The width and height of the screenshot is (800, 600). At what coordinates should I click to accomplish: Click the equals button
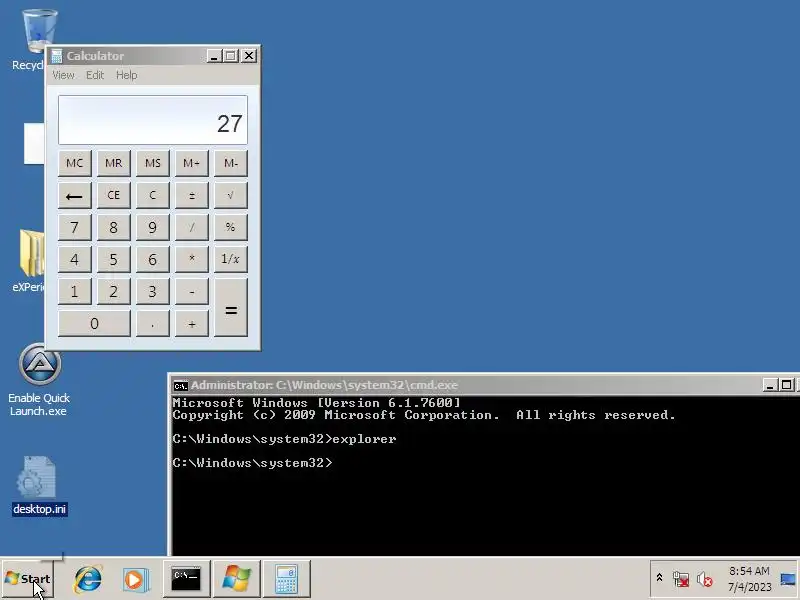coord(231,308)
